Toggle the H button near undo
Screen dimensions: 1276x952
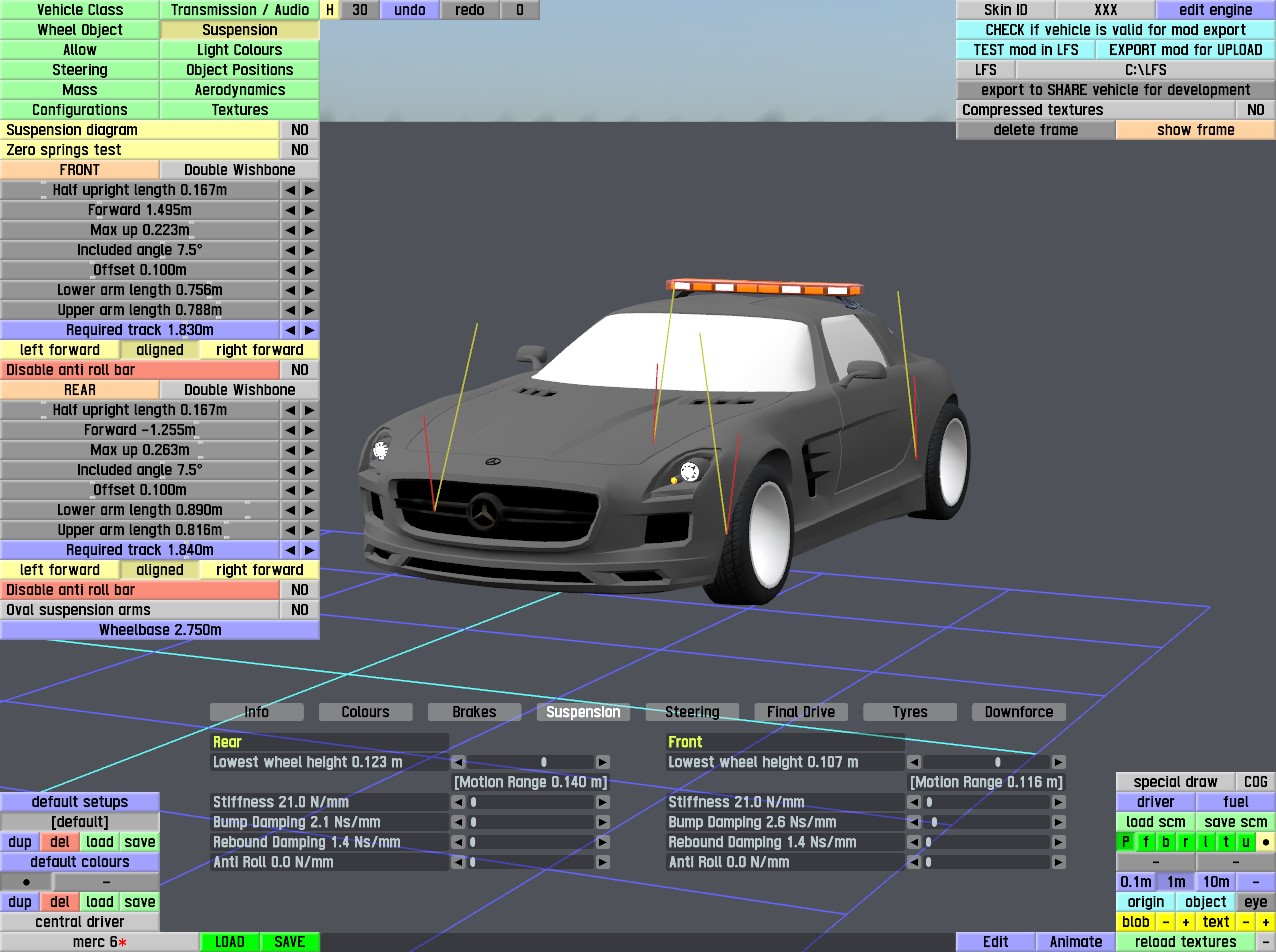click(330, 10)
